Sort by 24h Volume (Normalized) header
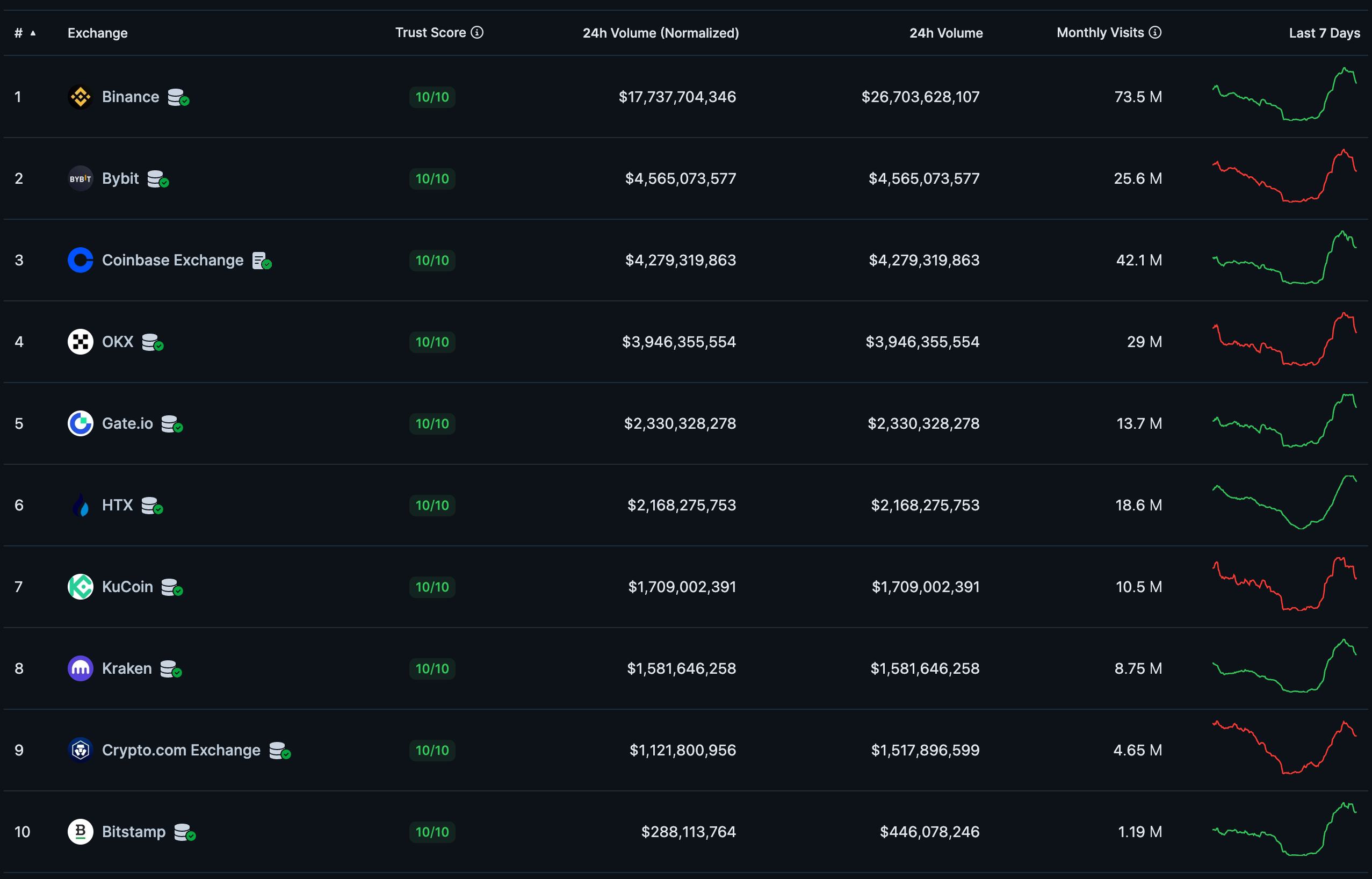 [x=660, y=33]
